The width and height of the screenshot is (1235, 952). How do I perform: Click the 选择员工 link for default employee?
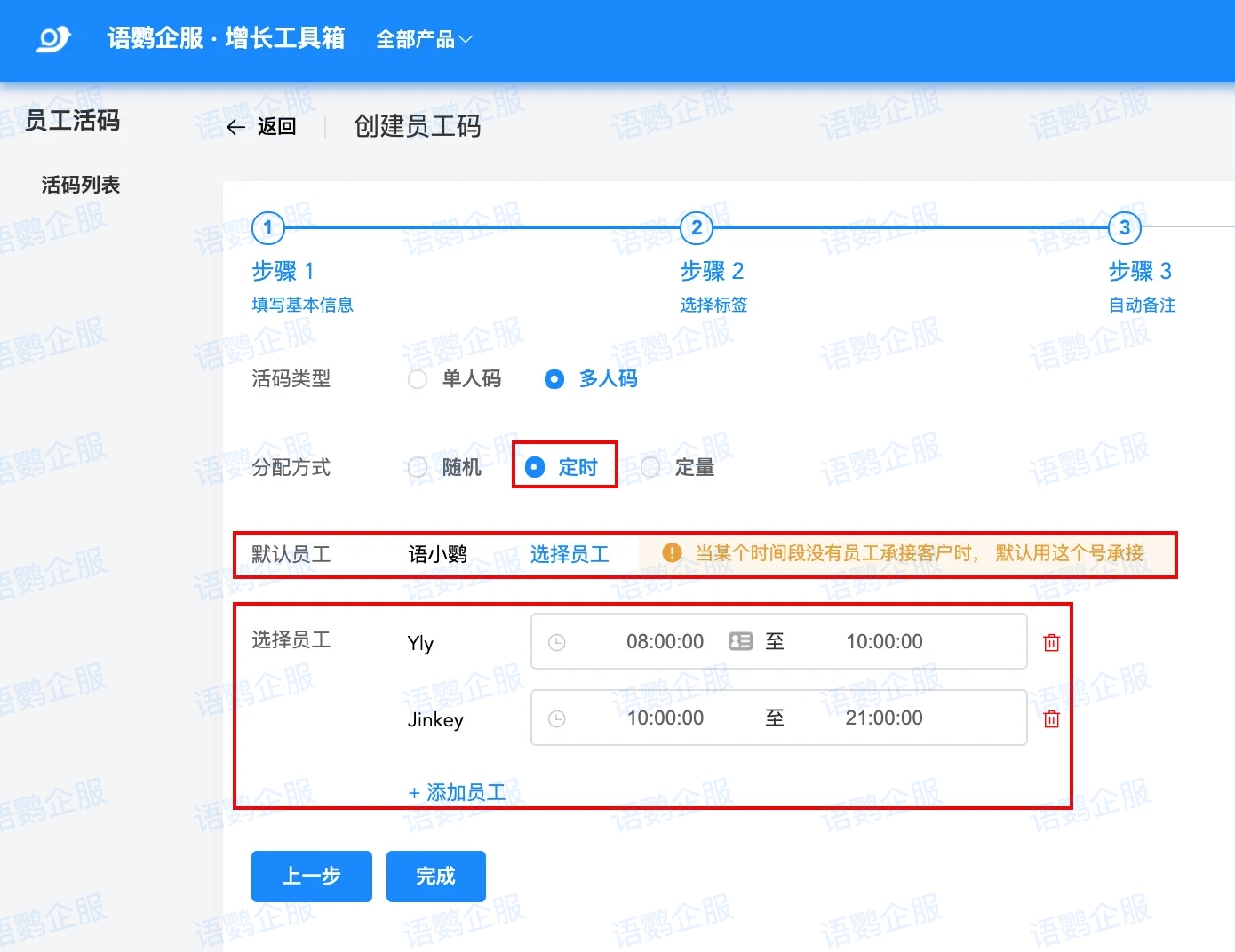point(570,554)
